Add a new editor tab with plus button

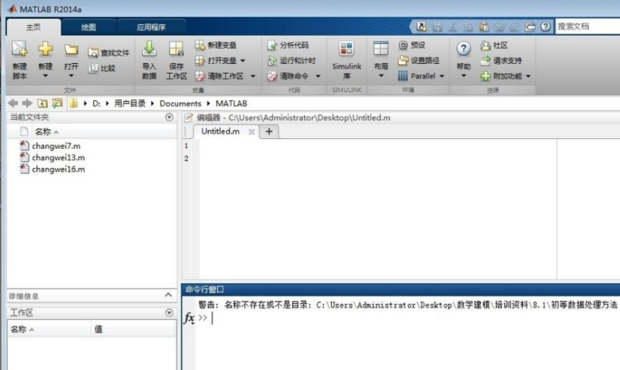269,132
